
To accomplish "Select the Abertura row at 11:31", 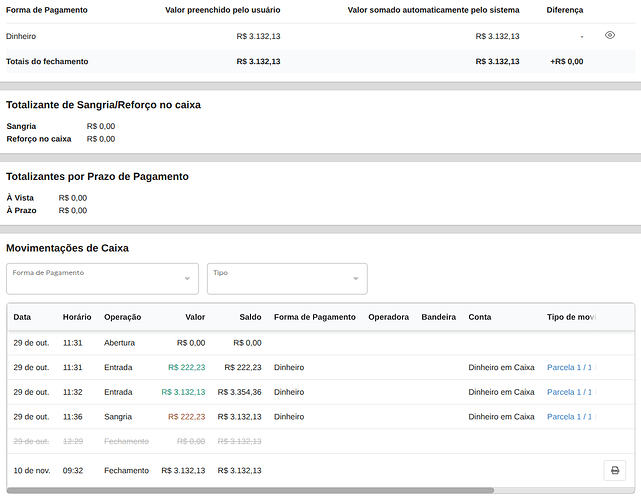I will (119, 343).
